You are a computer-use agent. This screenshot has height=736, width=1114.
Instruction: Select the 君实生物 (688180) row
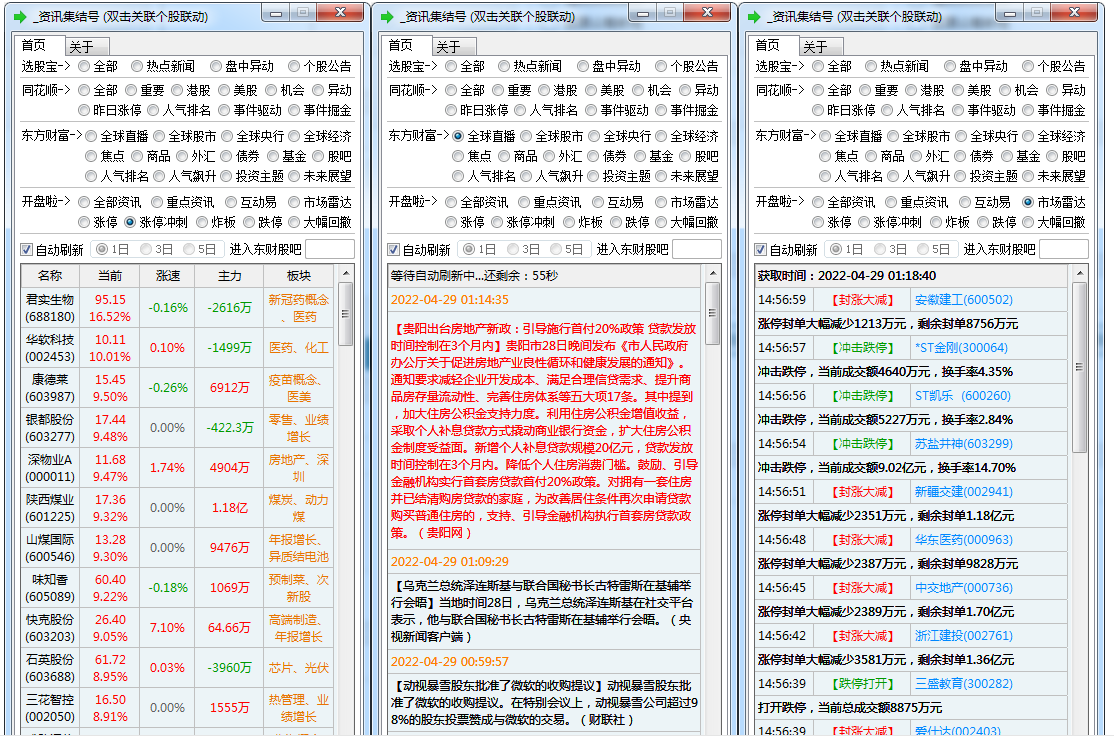click(x=178, y=308)
